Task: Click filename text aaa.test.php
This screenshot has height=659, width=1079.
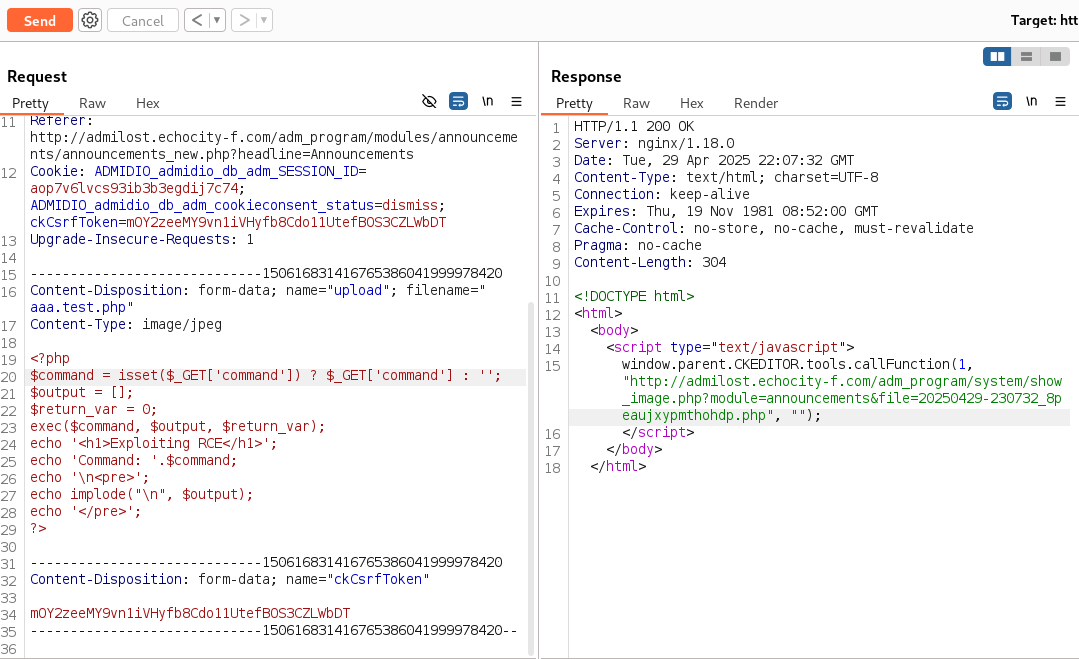Action: (x=78, y=307)
